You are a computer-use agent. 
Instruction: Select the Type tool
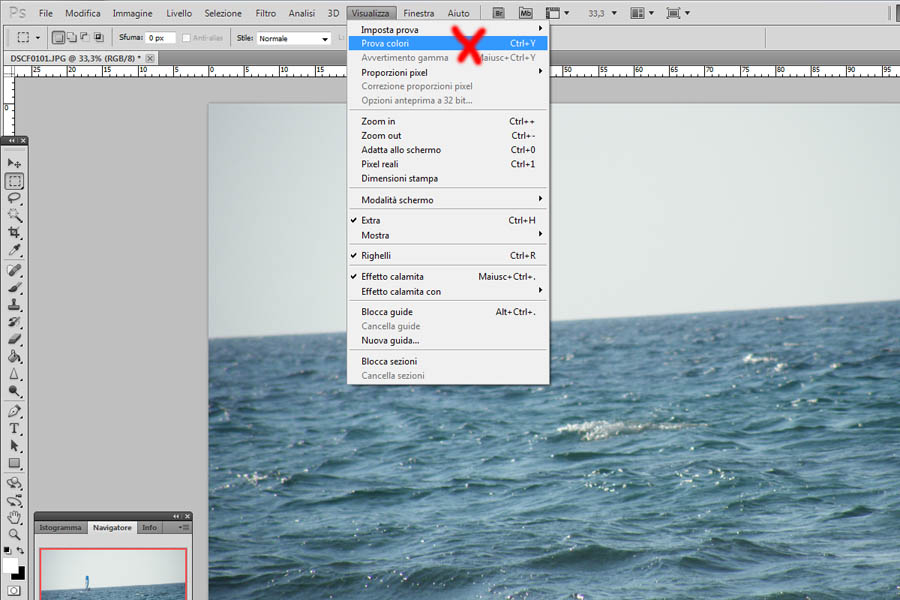(15, 428)
